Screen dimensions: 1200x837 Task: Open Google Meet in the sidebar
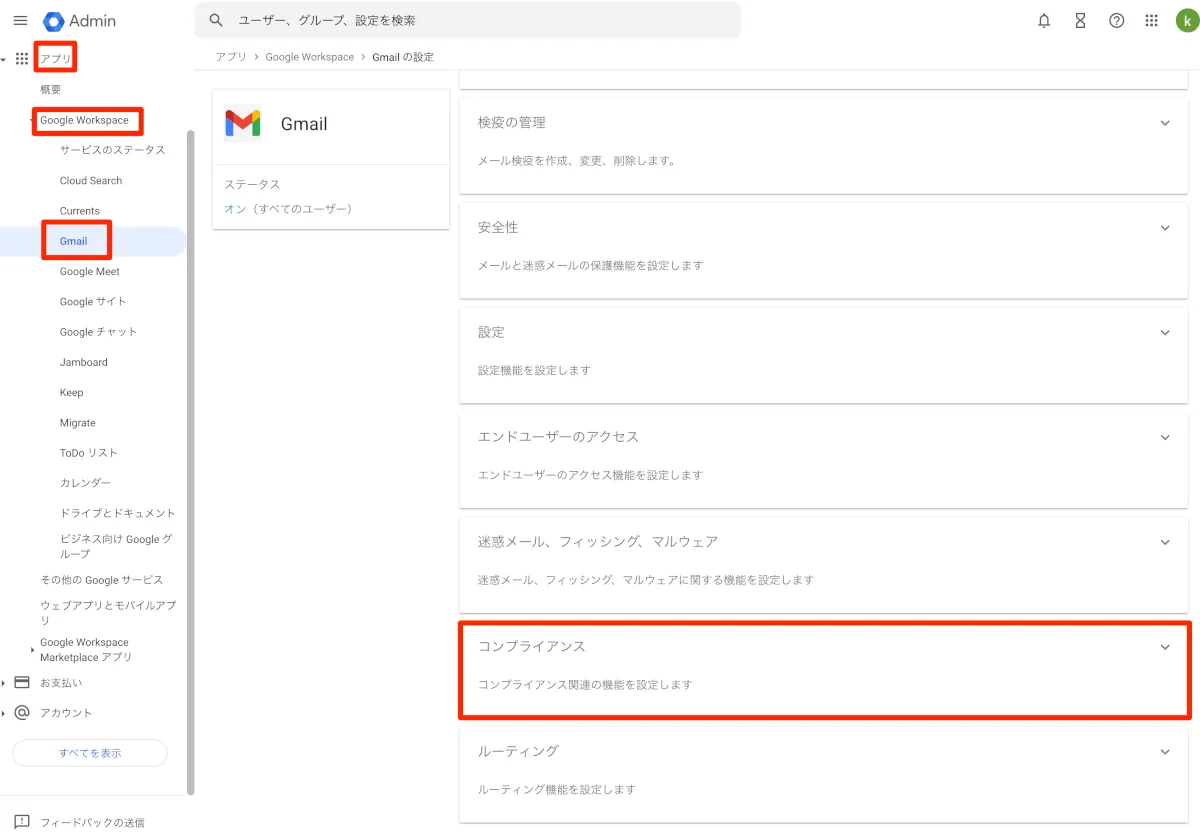point(90,272)
